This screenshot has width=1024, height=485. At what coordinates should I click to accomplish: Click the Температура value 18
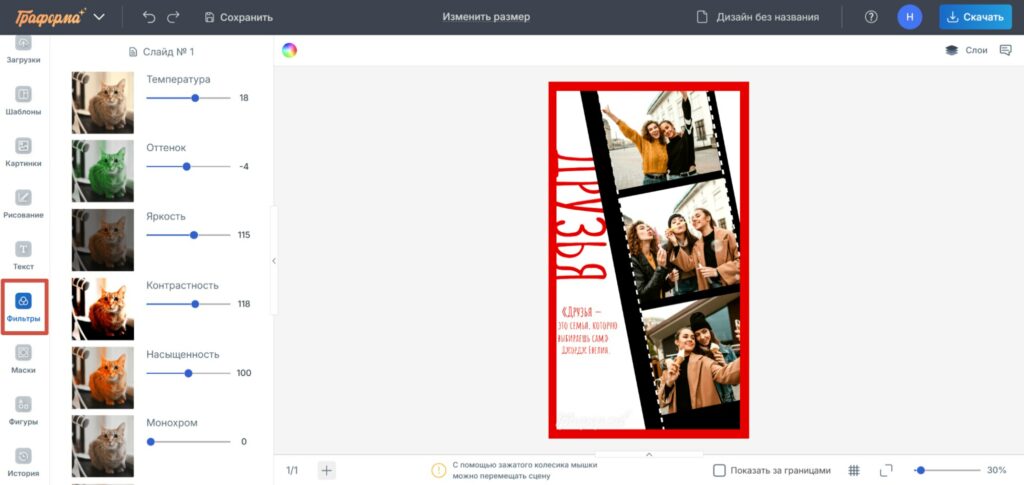pyautogui.click(x=244, y=98)
